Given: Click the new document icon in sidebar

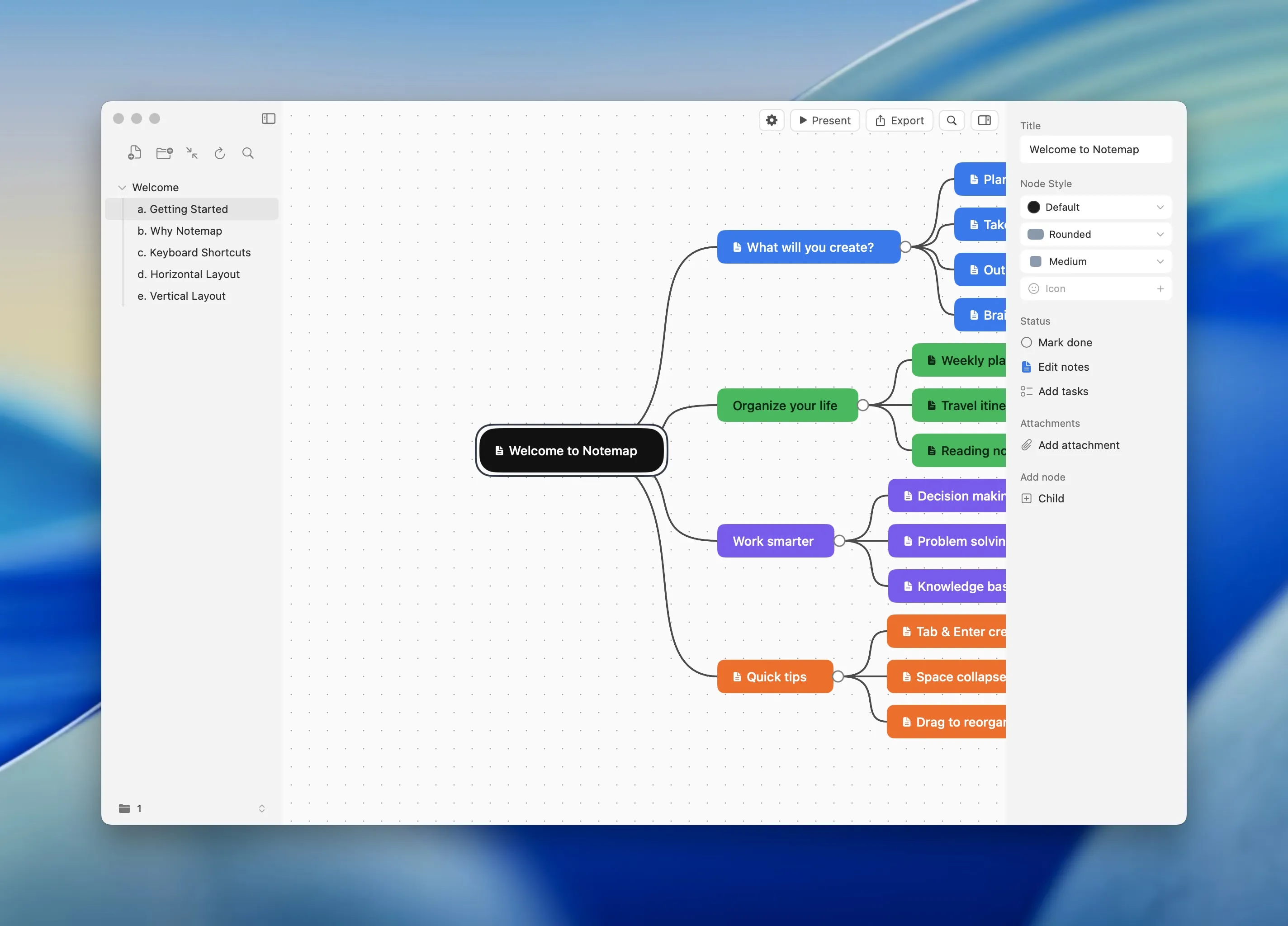Looking at the screenshot, I should [x=135, y=153].
